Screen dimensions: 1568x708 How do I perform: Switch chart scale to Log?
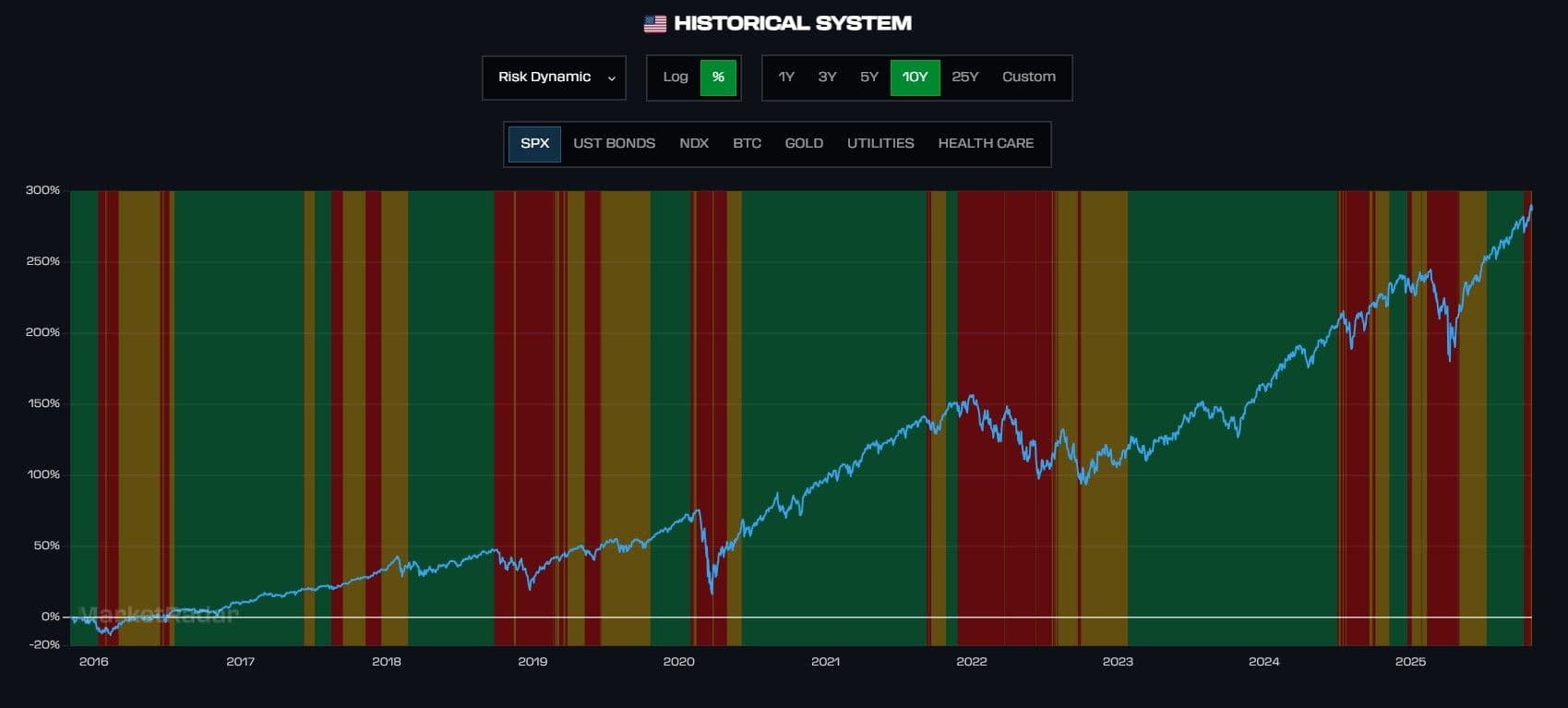point(675,78)
